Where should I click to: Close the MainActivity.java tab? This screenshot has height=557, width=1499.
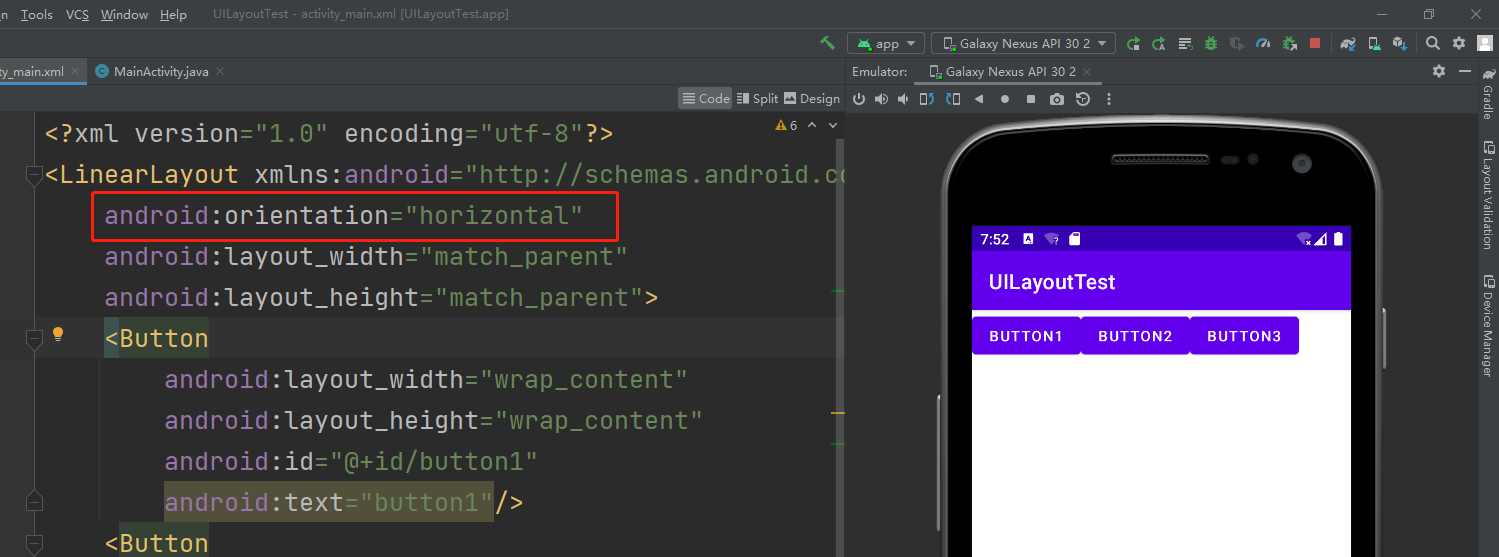[220, 71]
